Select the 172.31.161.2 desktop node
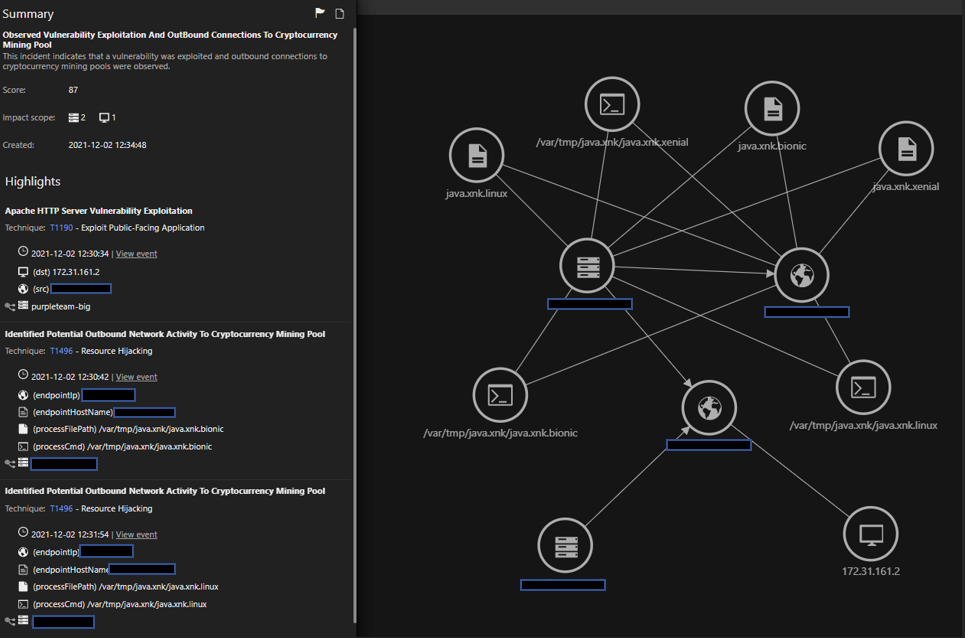Screen dimensions: 965x638 click(871, 533)
